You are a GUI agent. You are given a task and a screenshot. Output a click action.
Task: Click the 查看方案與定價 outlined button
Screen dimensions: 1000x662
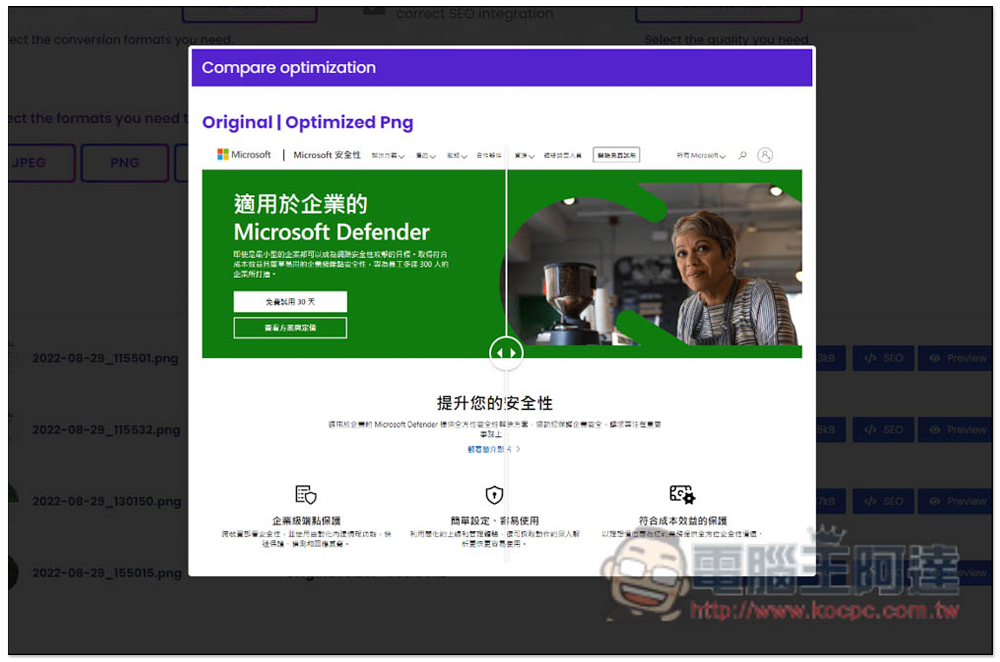(290, 328)
